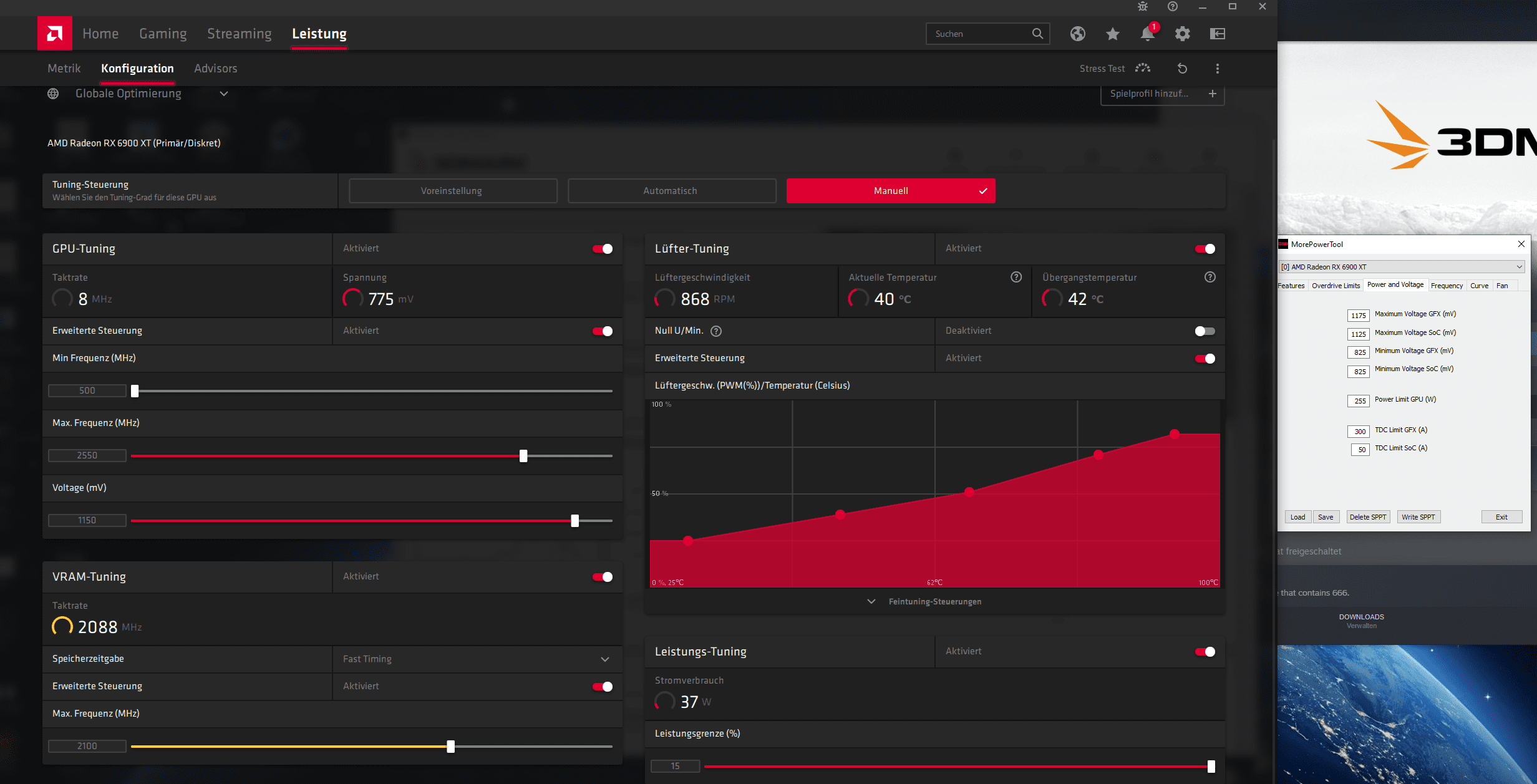The width and height of the screenshot is (1537, 784).
Task: Go to Gaming tab
Action: 163,34
